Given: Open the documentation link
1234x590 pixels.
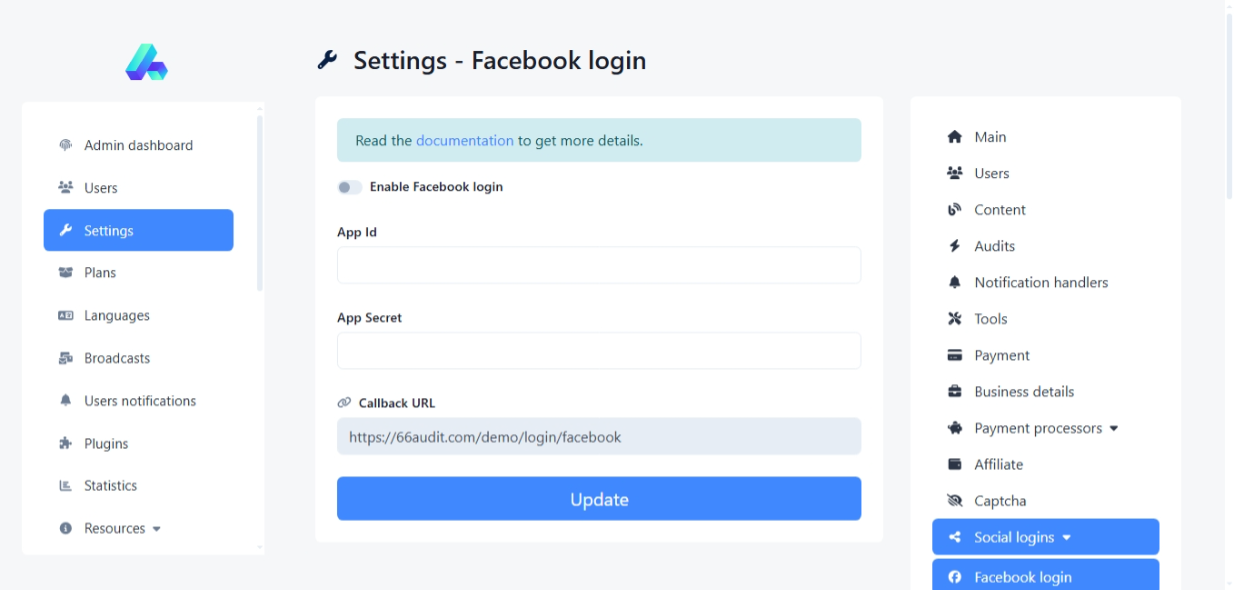Looking at the screenshot, I should pos(464,141).
